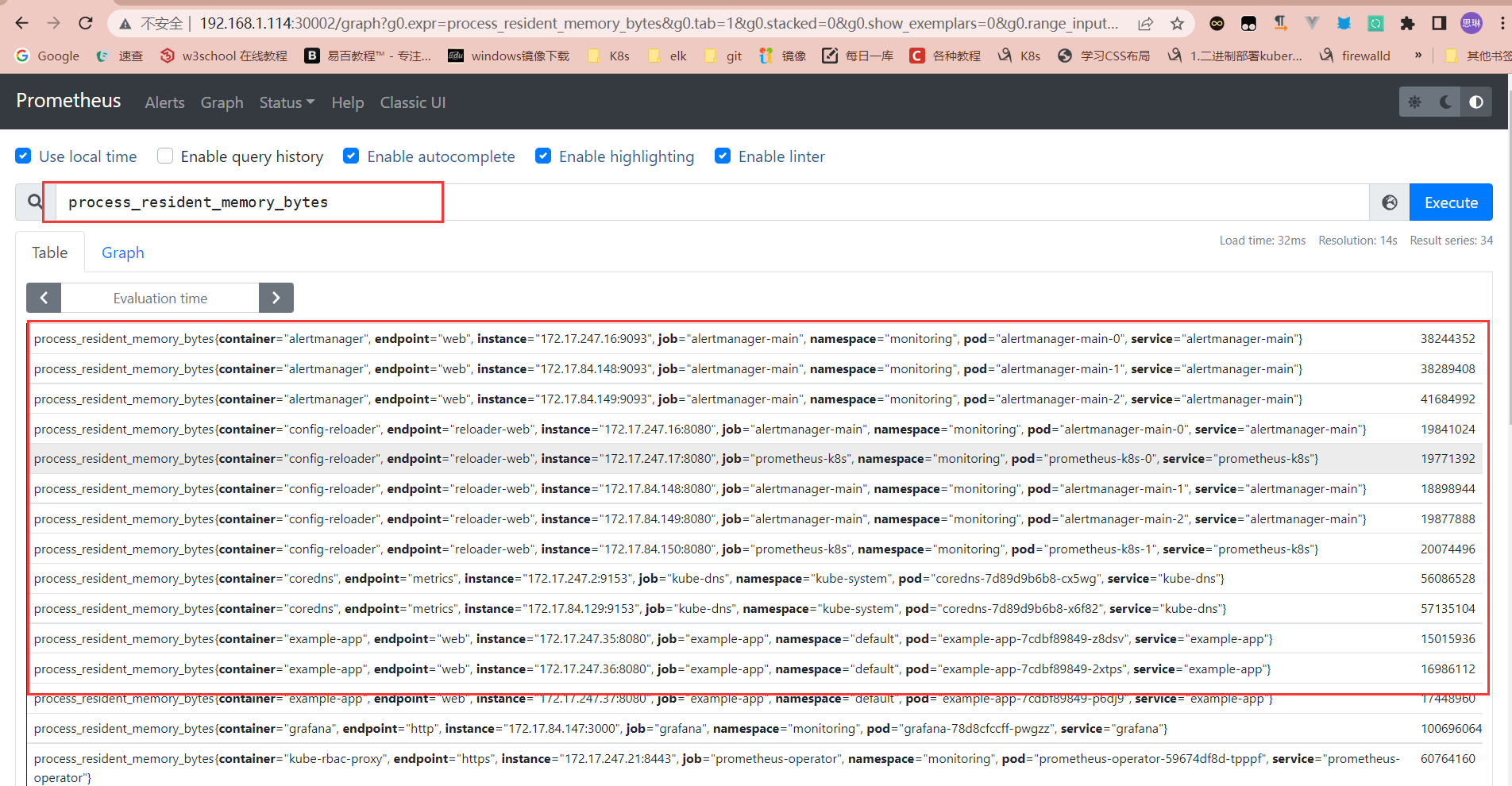Toggle Enable autocomplete checkbox
The width and height of the screenshot is (1512, 786).
[x=351, y=156]
